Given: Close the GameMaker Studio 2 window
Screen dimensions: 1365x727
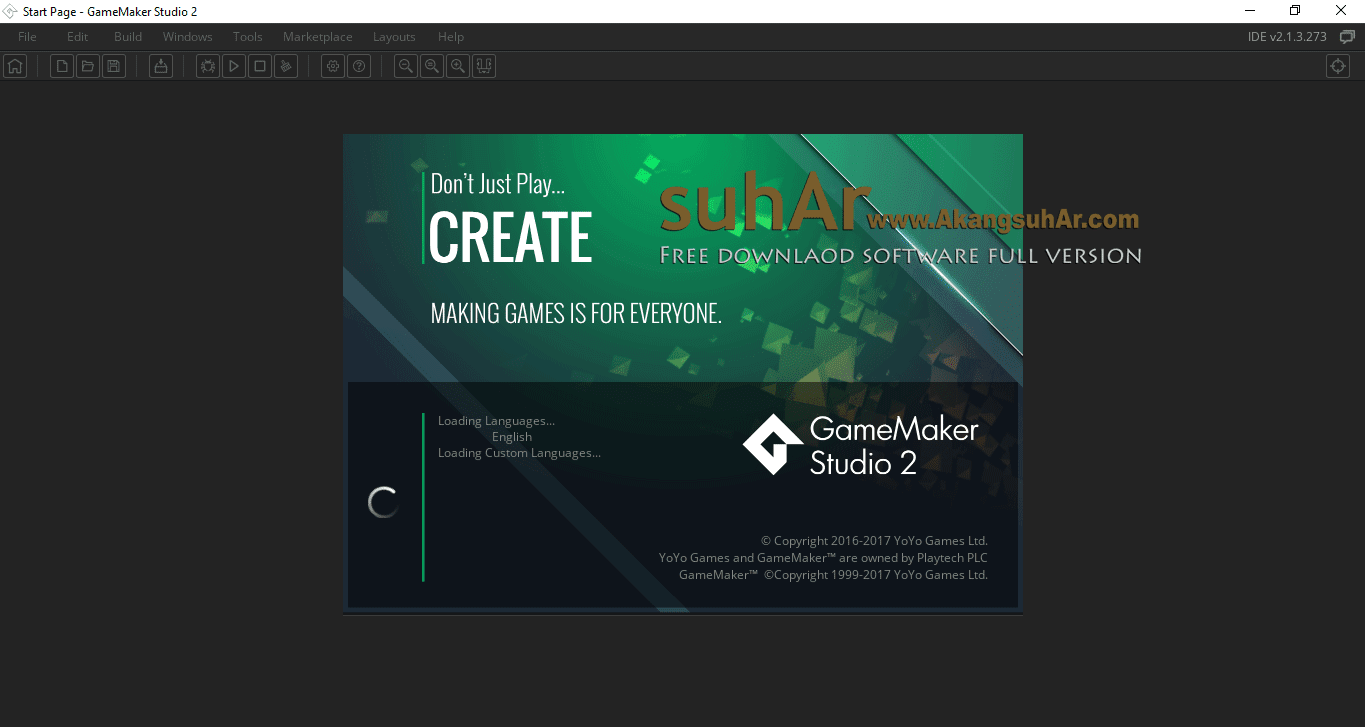Looking at the screenshot, I should [x=1341, y=11].
